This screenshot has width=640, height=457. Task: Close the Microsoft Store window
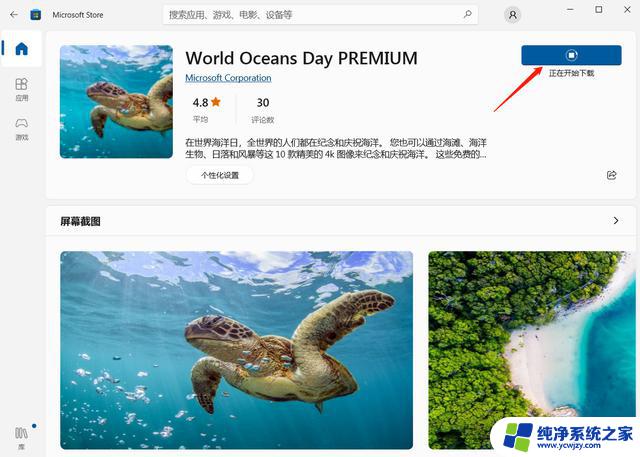click(627, 9)
